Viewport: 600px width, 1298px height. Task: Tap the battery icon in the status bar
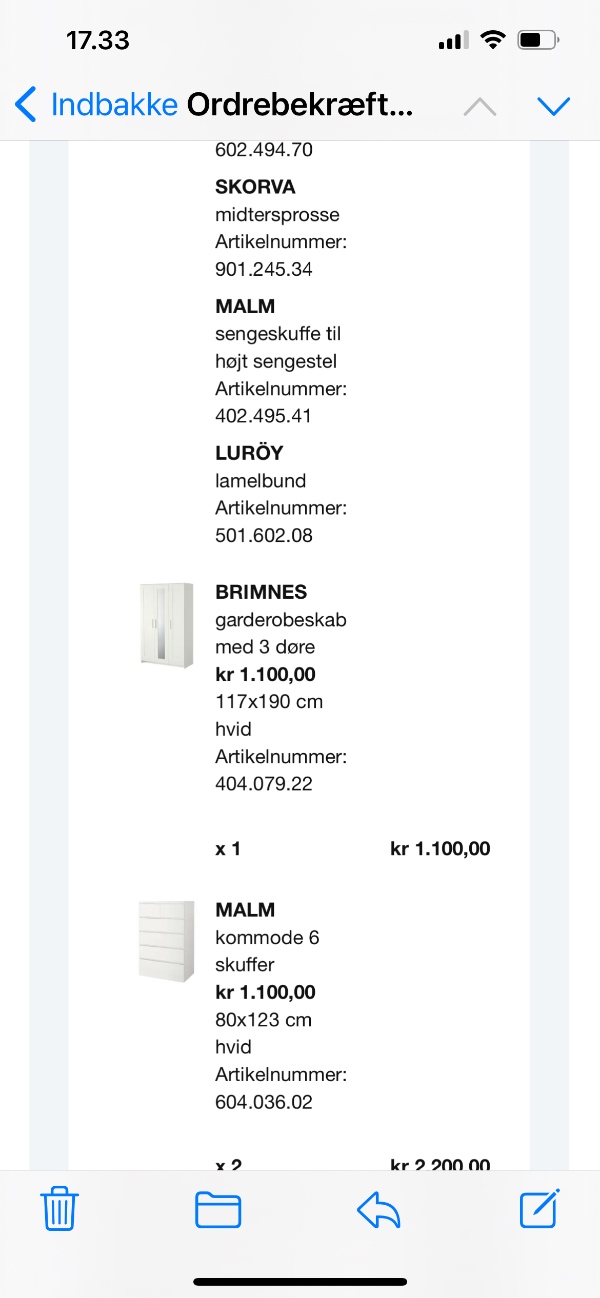click(536, 39)
